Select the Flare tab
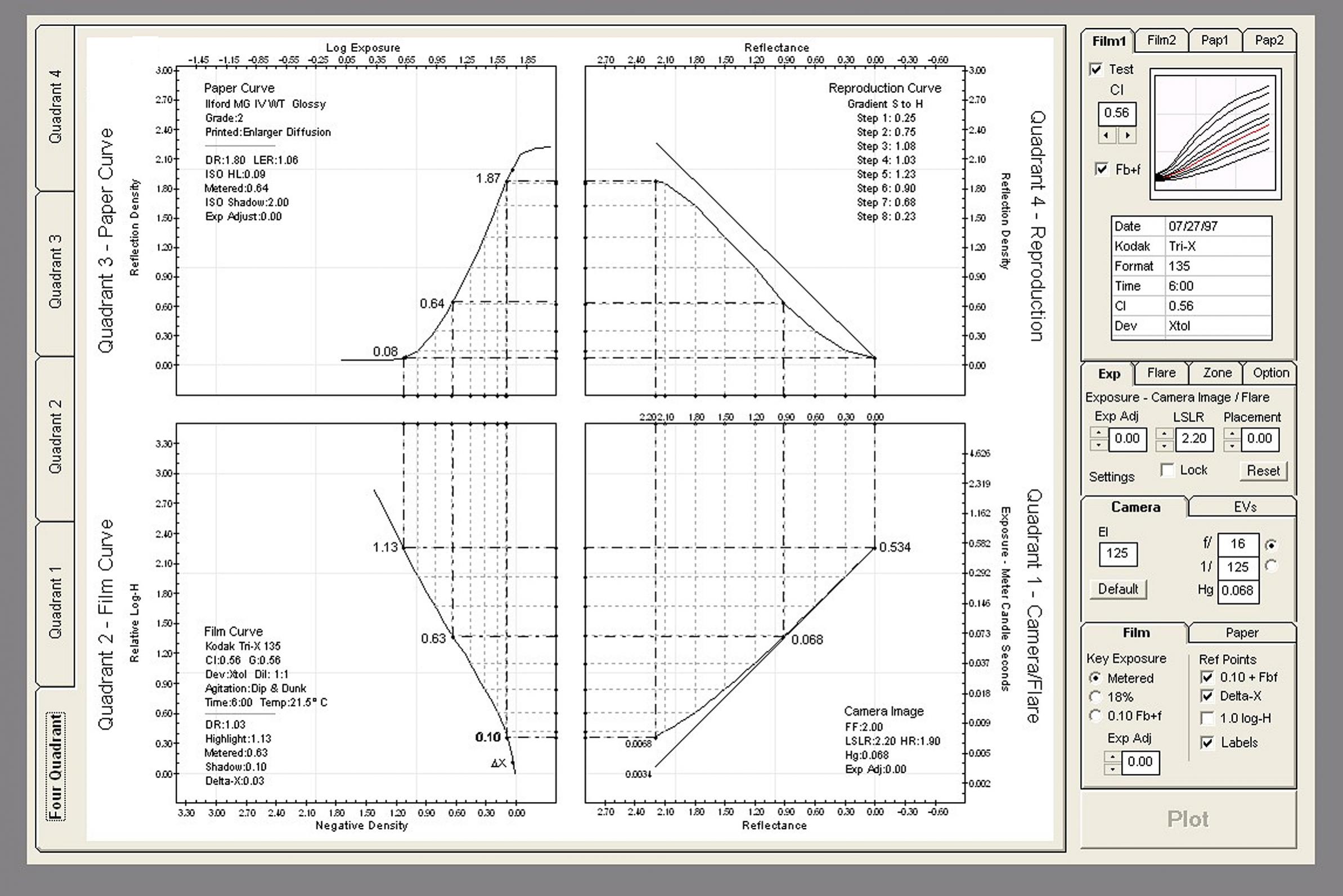 click(x=1161, y=372)
